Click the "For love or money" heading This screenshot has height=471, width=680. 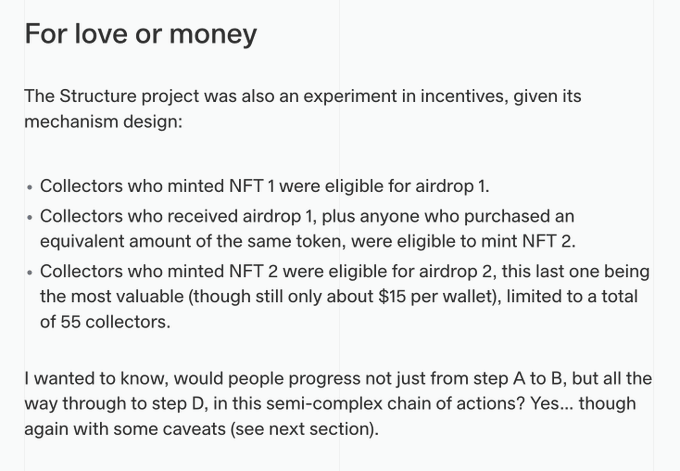point(140,35)
